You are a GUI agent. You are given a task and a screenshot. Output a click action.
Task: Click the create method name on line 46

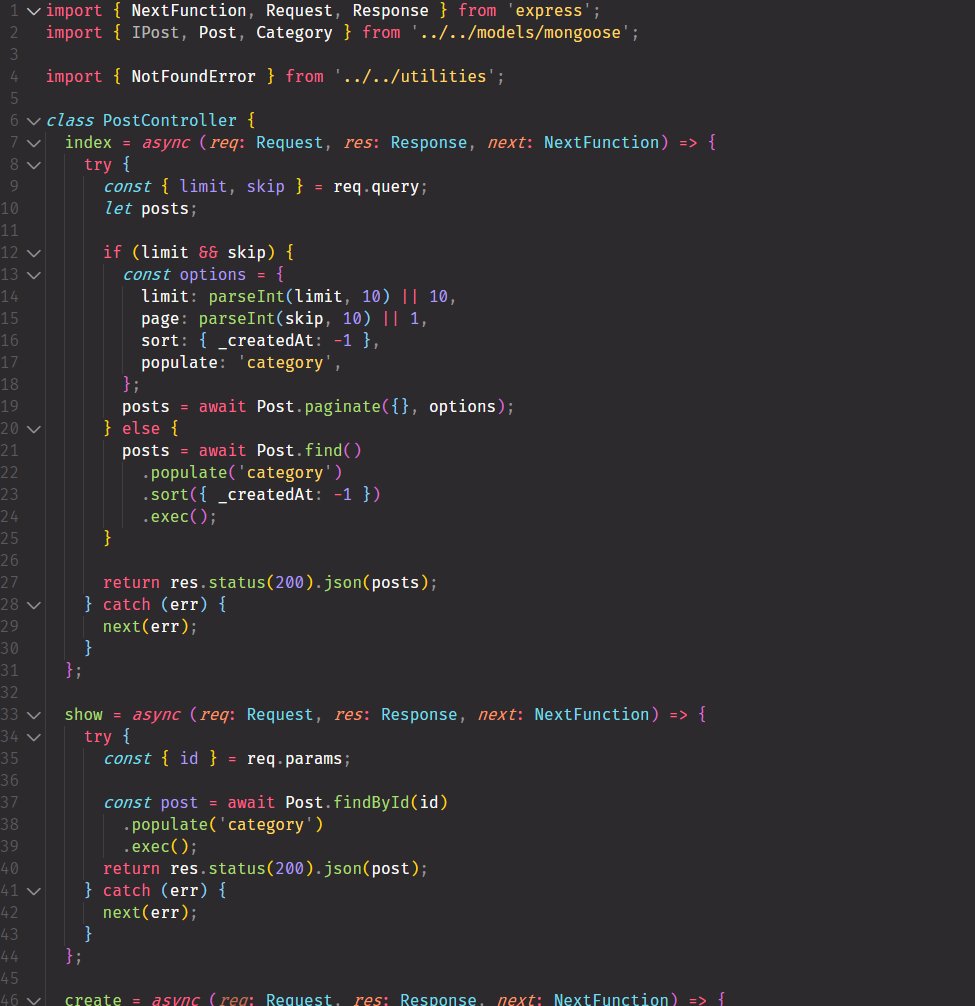[x=93, y=1000]
